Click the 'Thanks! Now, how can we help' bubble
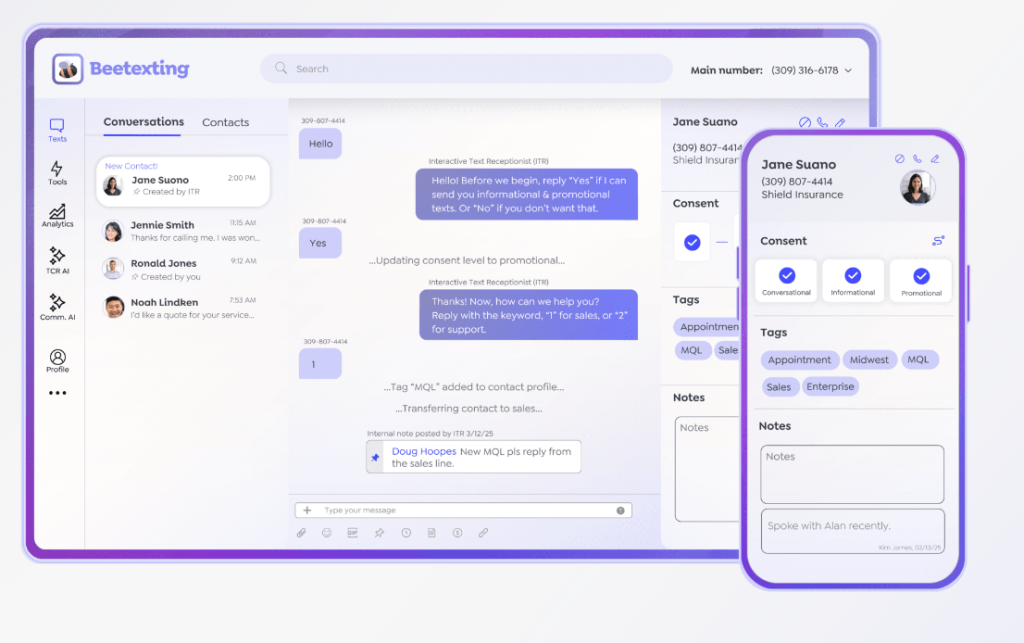This screenshot has height=643, width=1024. (528, 315)
